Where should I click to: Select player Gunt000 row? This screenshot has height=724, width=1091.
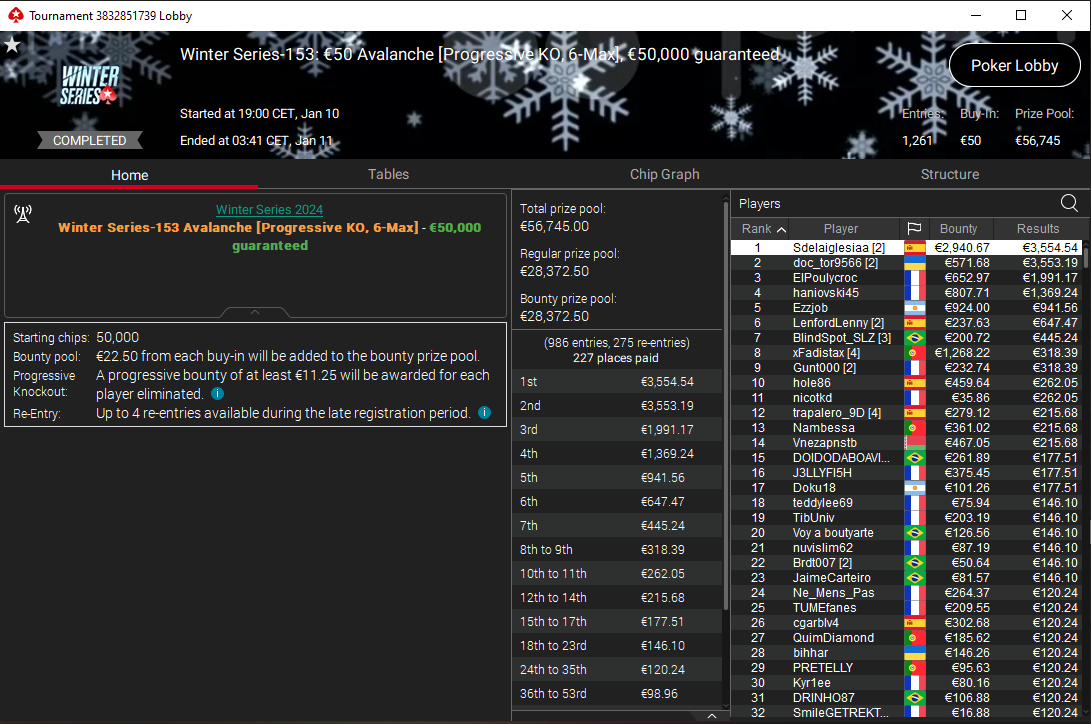coord(907,368)
